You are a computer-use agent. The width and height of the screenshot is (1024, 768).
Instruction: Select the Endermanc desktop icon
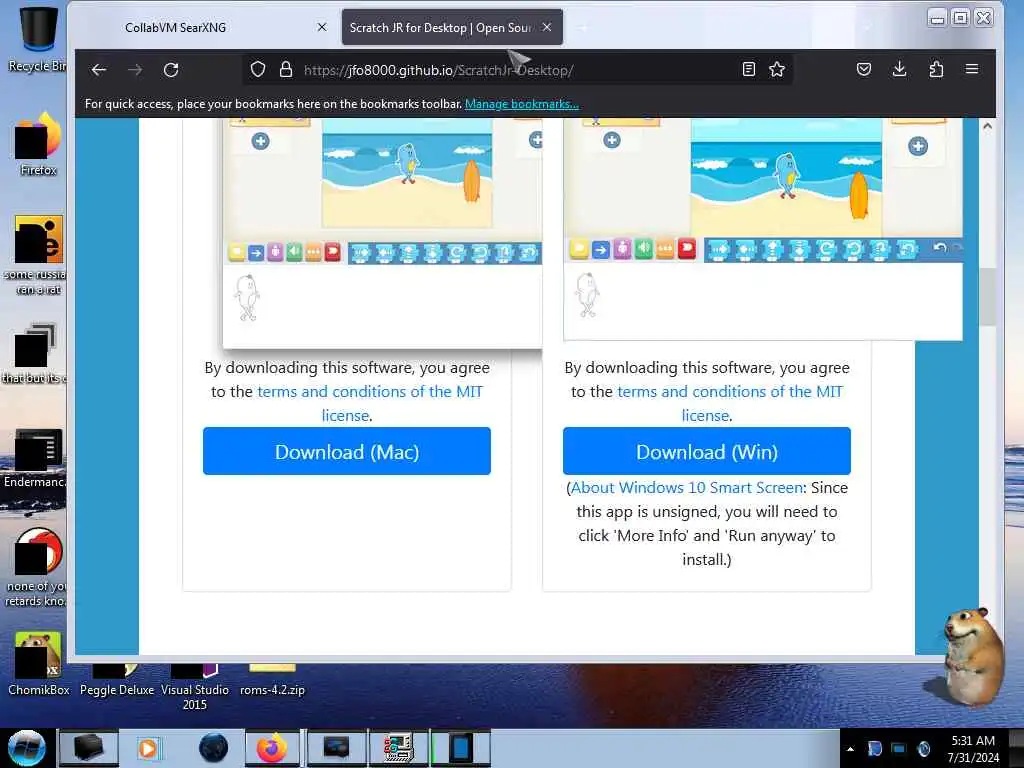point(36,458)
